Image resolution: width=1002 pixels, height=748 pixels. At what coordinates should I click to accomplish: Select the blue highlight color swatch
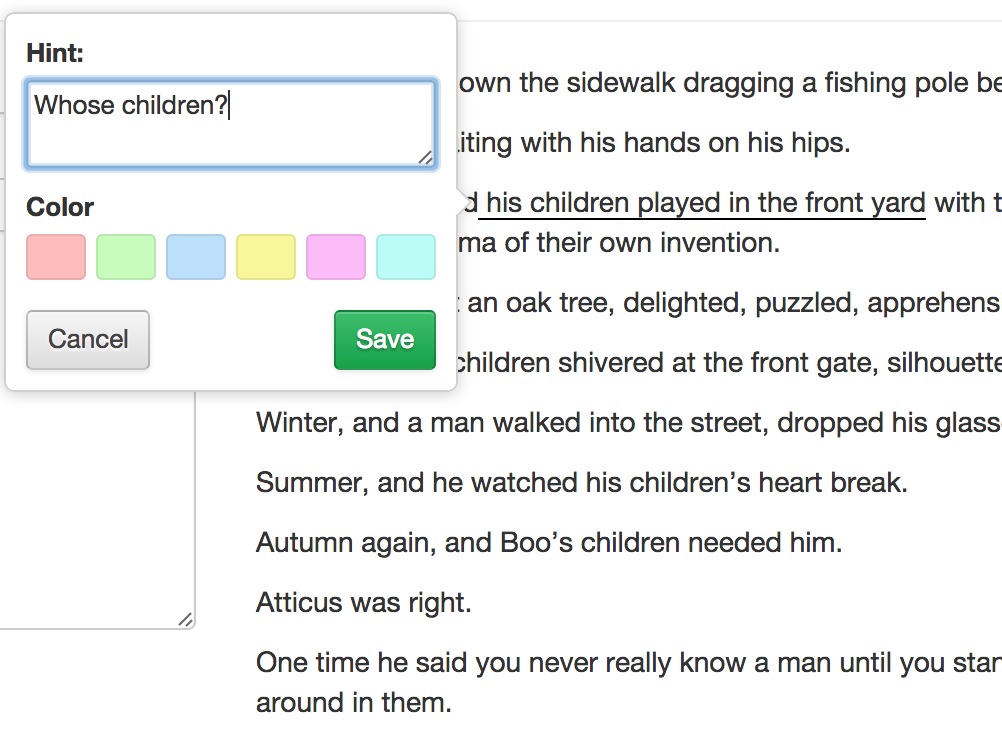point(195,257)
